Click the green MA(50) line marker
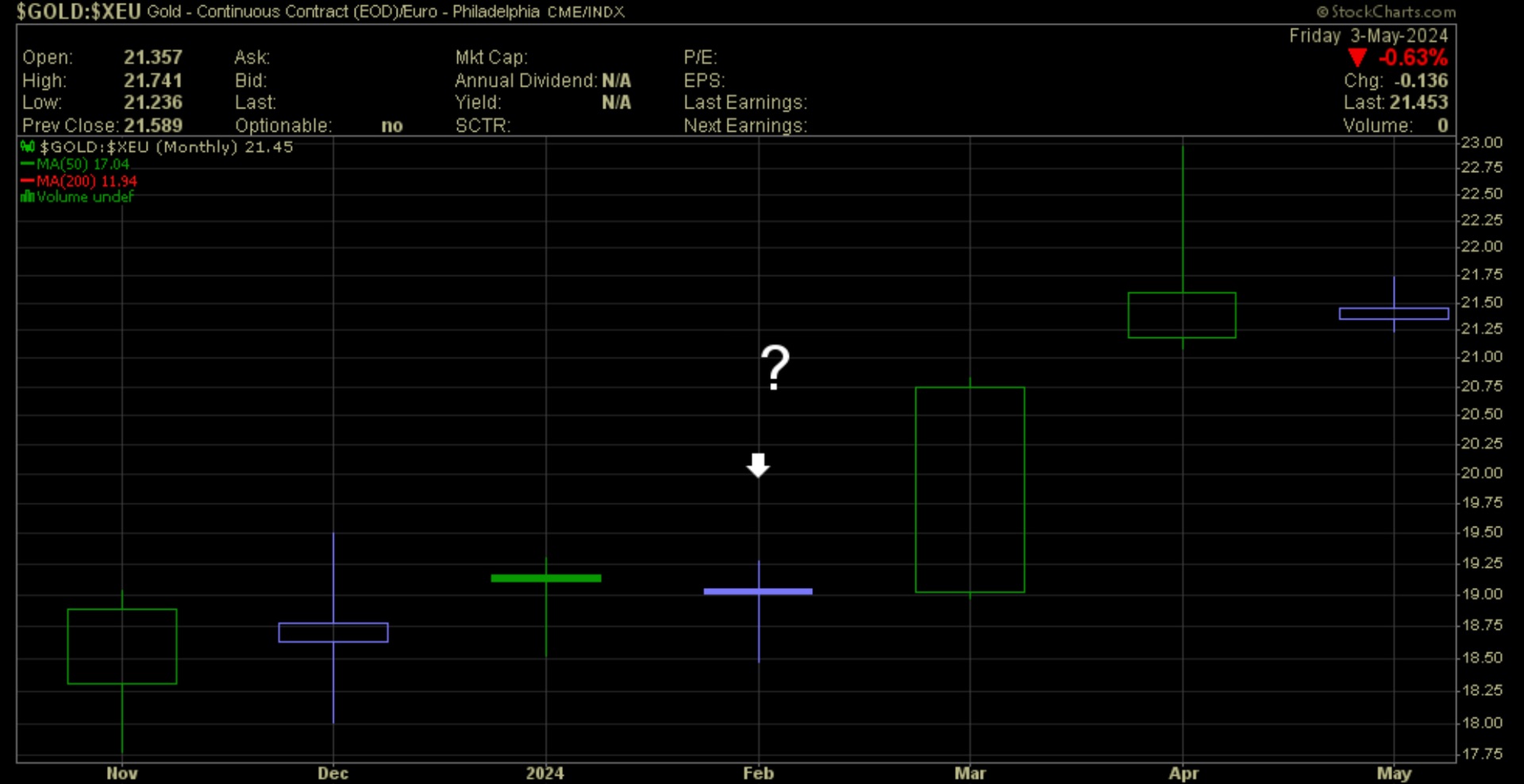1524x784 pixels. [x=27, y=164]
